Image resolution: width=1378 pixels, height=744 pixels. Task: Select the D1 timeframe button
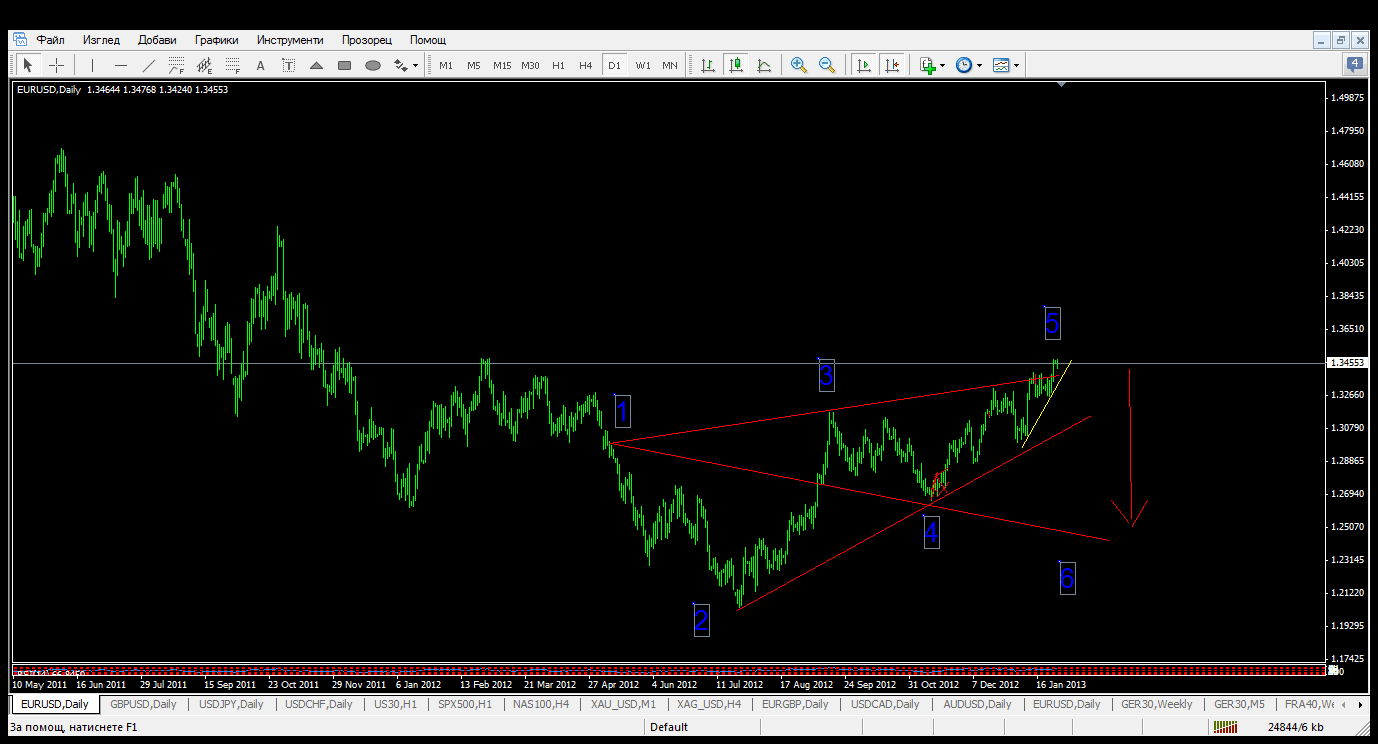pos(614,65)
